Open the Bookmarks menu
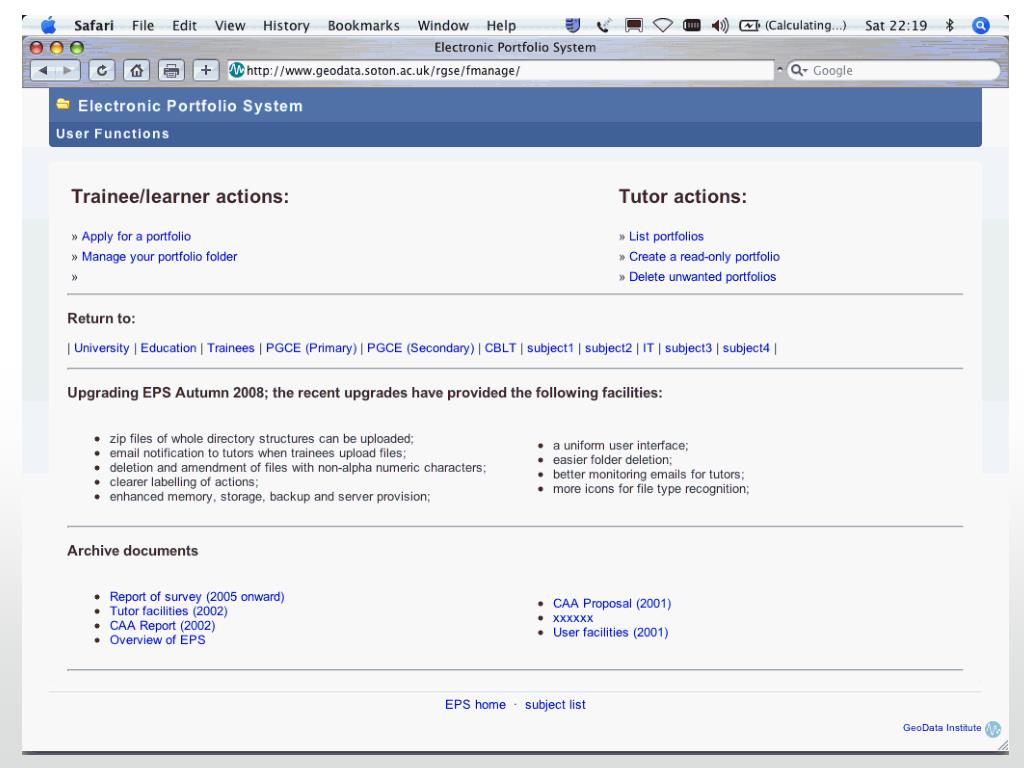The image size is (1024, 768). pos(364,25)
